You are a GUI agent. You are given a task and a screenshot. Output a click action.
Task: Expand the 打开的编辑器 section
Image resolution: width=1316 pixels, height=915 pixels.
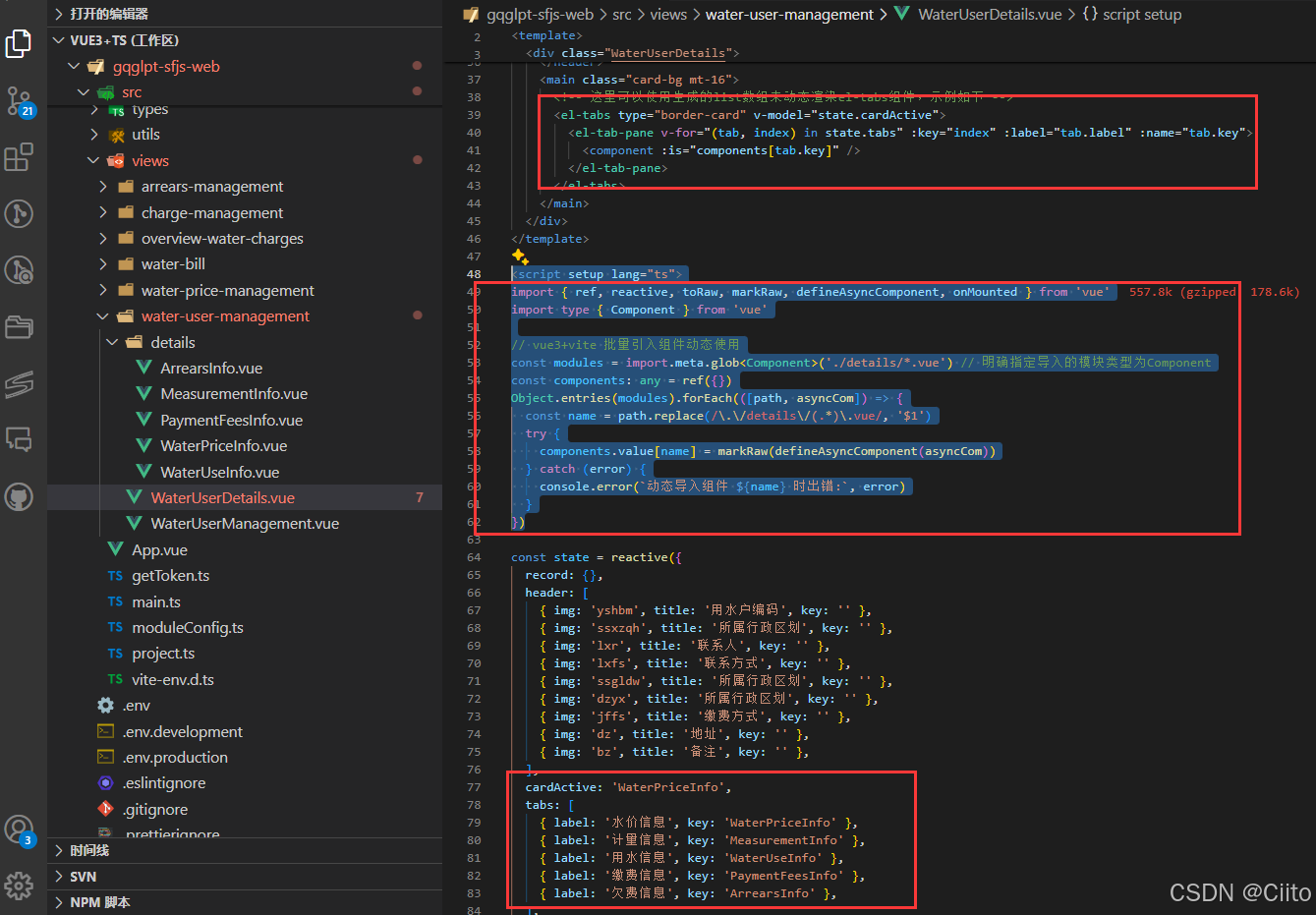[x=59, y=14]
